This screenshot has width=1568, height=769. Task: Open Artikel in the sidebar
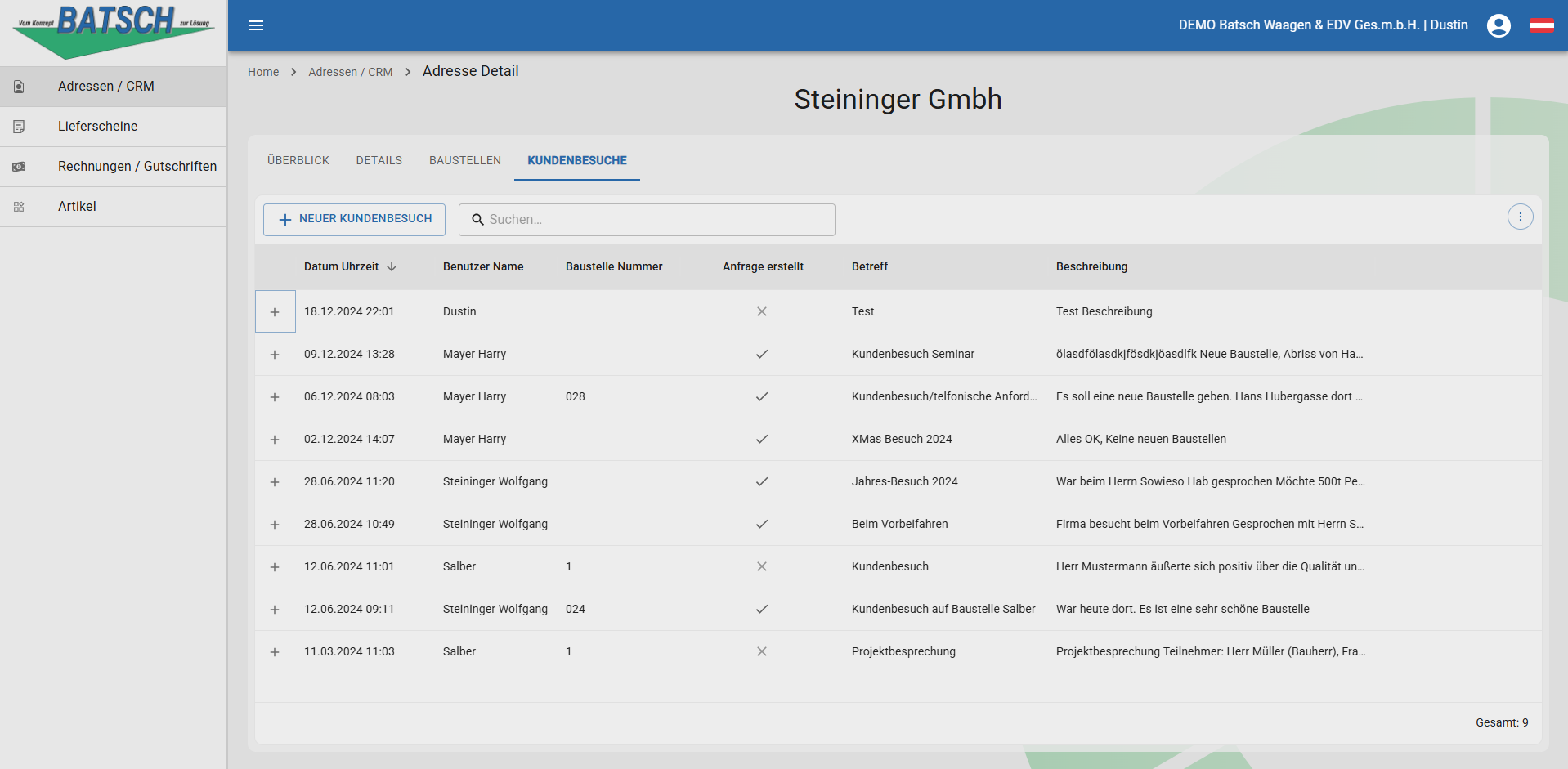[x=114, y=207]
